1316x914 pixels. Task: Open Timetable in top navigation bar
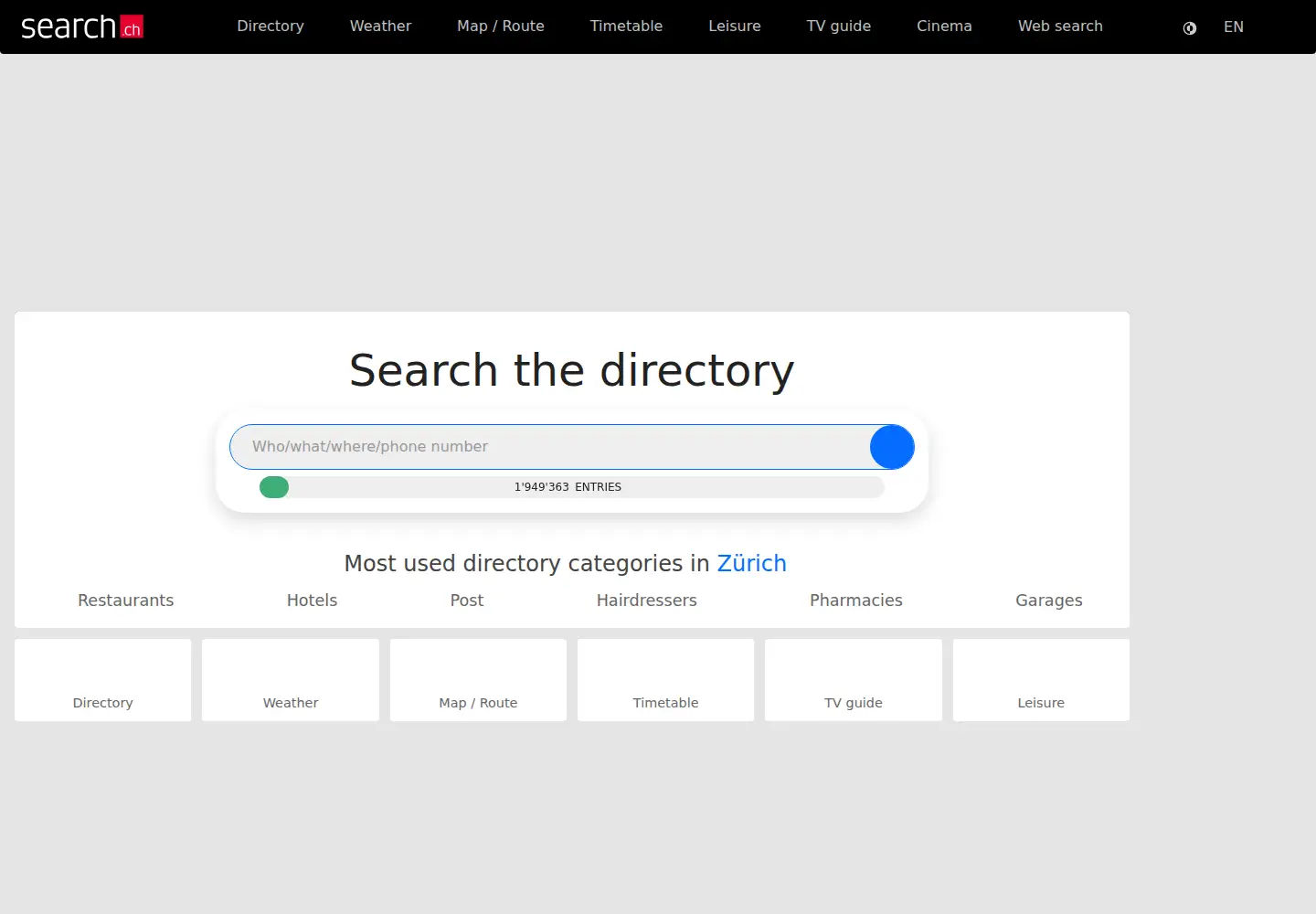pos(626,26)
